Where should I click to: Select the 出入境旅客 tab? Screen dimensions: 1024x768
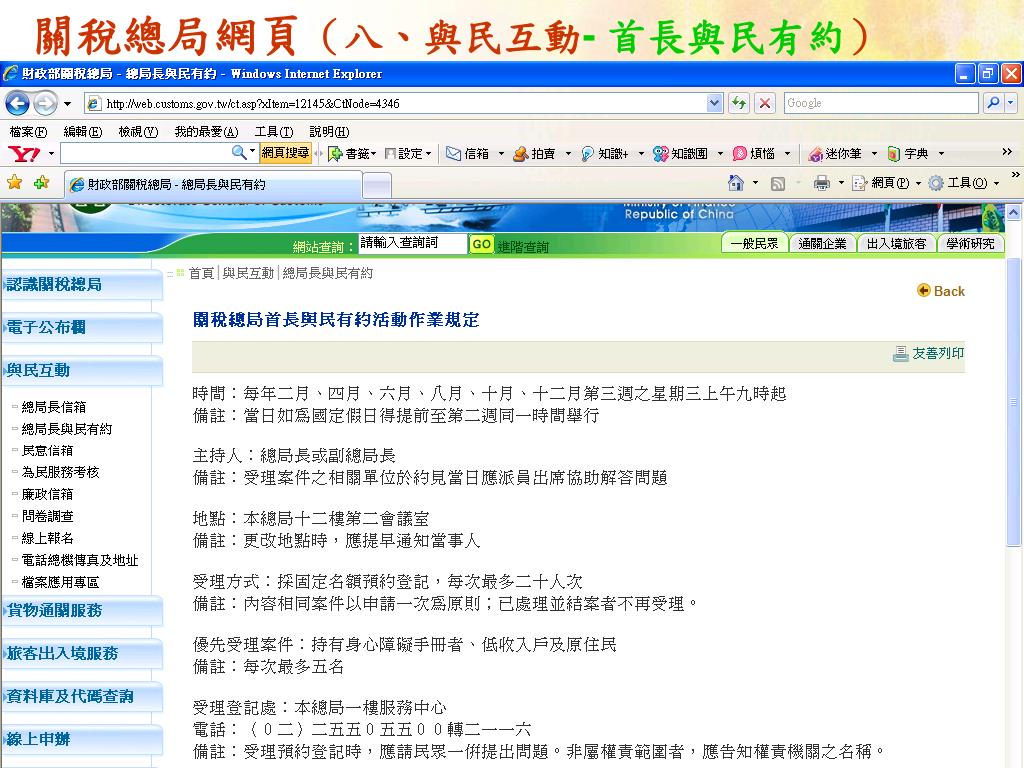[x=896, y=244]
